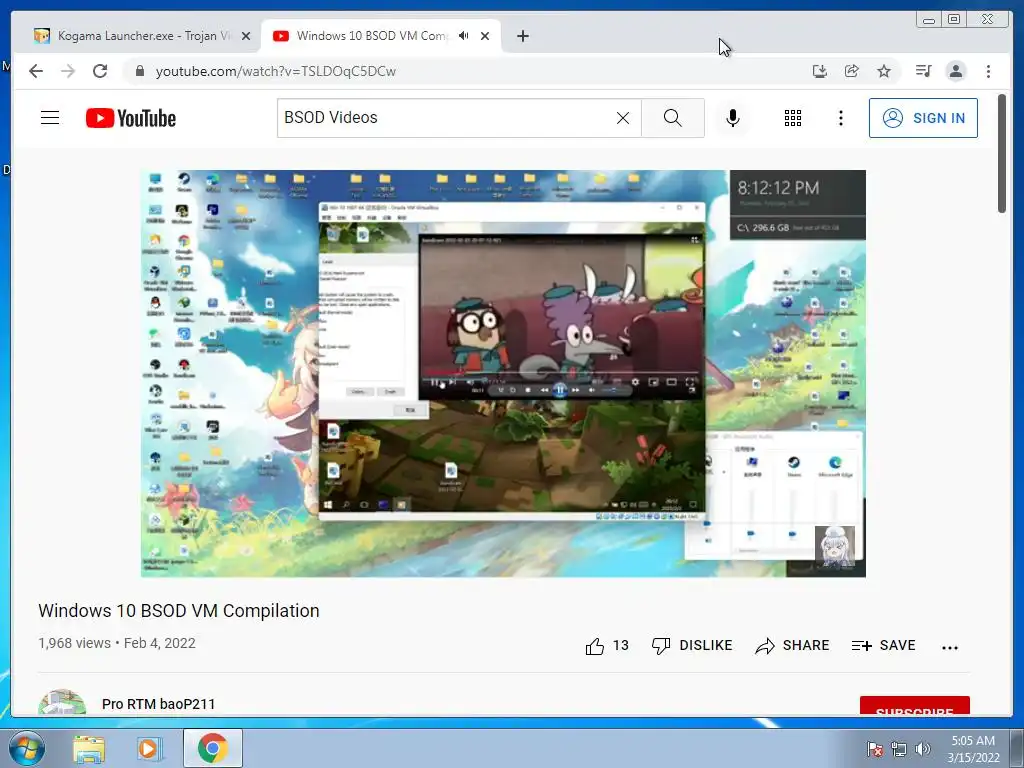Open the volume speaker tray icon
The image size is (1024, 768).
tap(923, 748)
